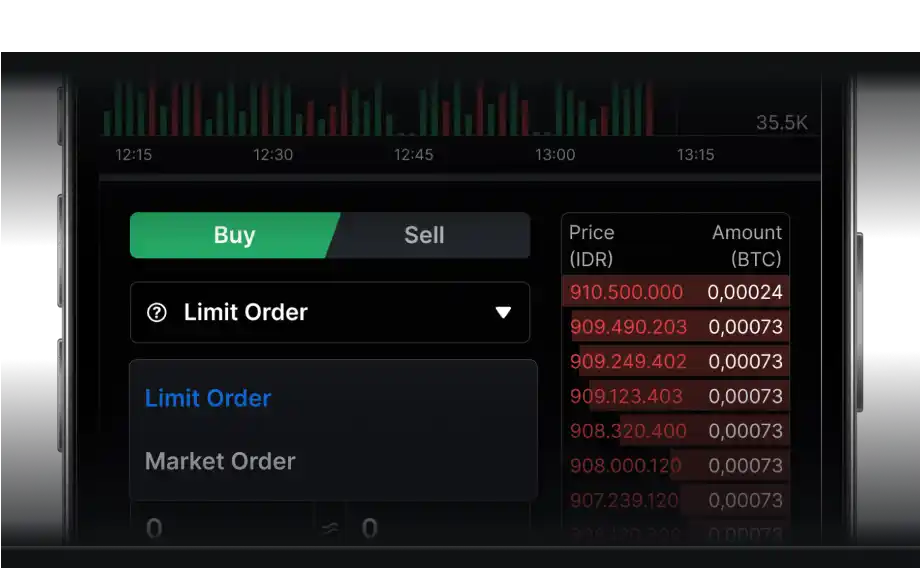Focus the left input field below the dropdown list
The image size is (920, 568).
click(x=220, y=529)
